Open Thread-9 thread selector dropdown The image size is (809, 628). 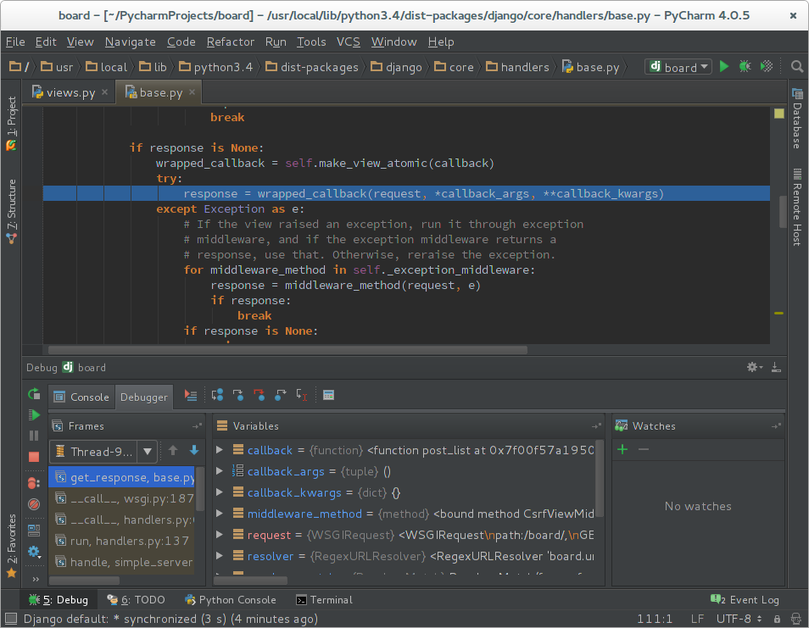pyautogui.click(x=103, y=452)
